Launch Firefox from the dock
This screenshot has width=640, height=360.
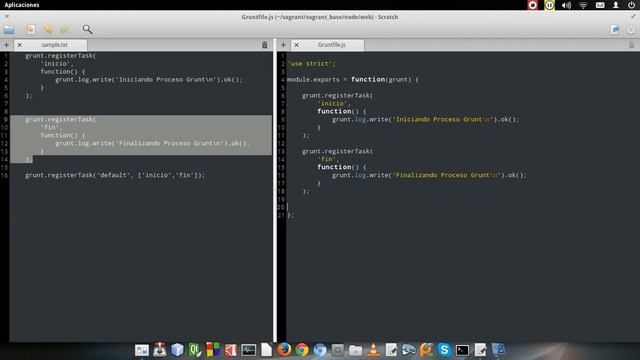tap(284, 350)
